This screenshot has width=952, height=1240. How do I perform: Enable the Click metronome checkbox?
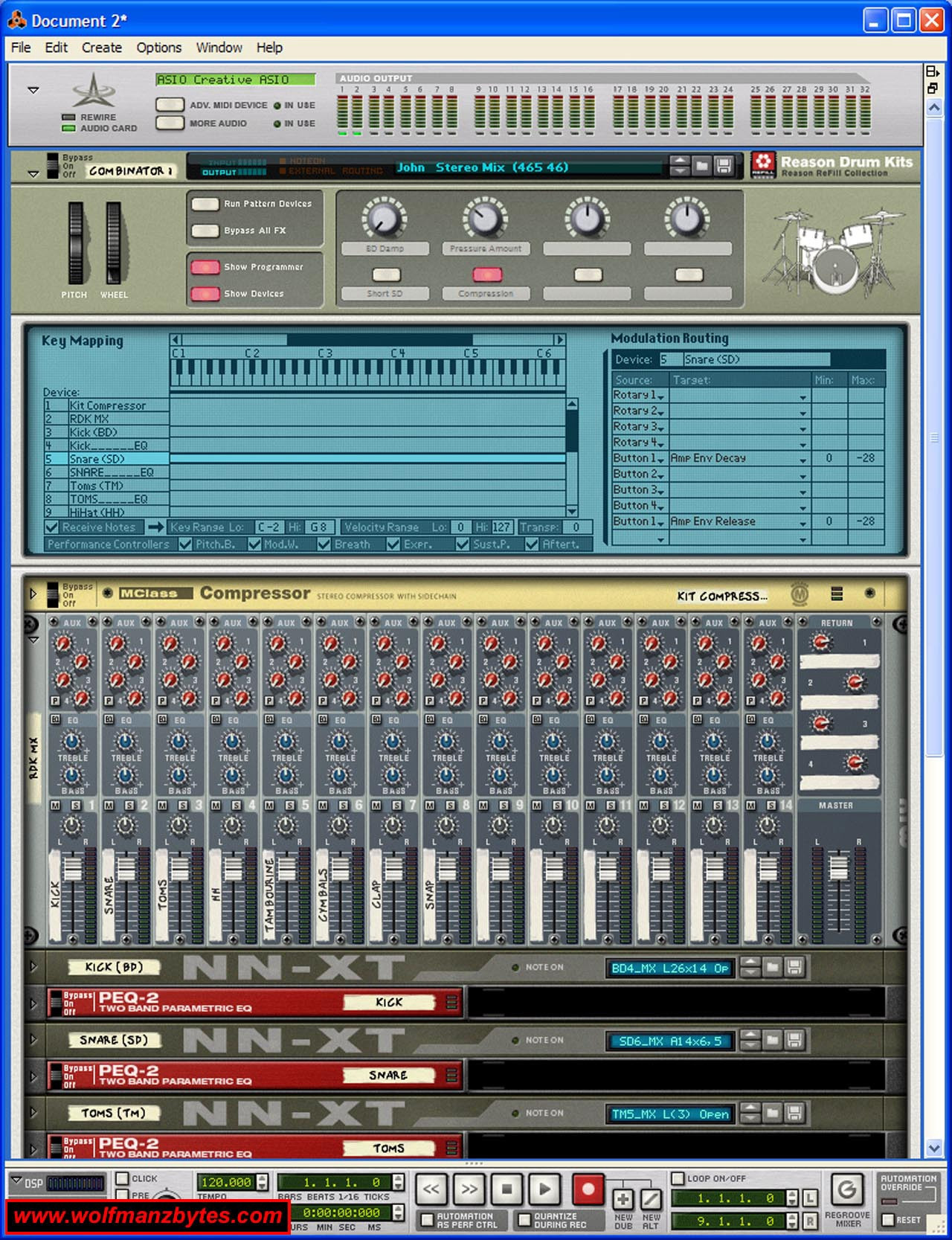coord(123,1178)
